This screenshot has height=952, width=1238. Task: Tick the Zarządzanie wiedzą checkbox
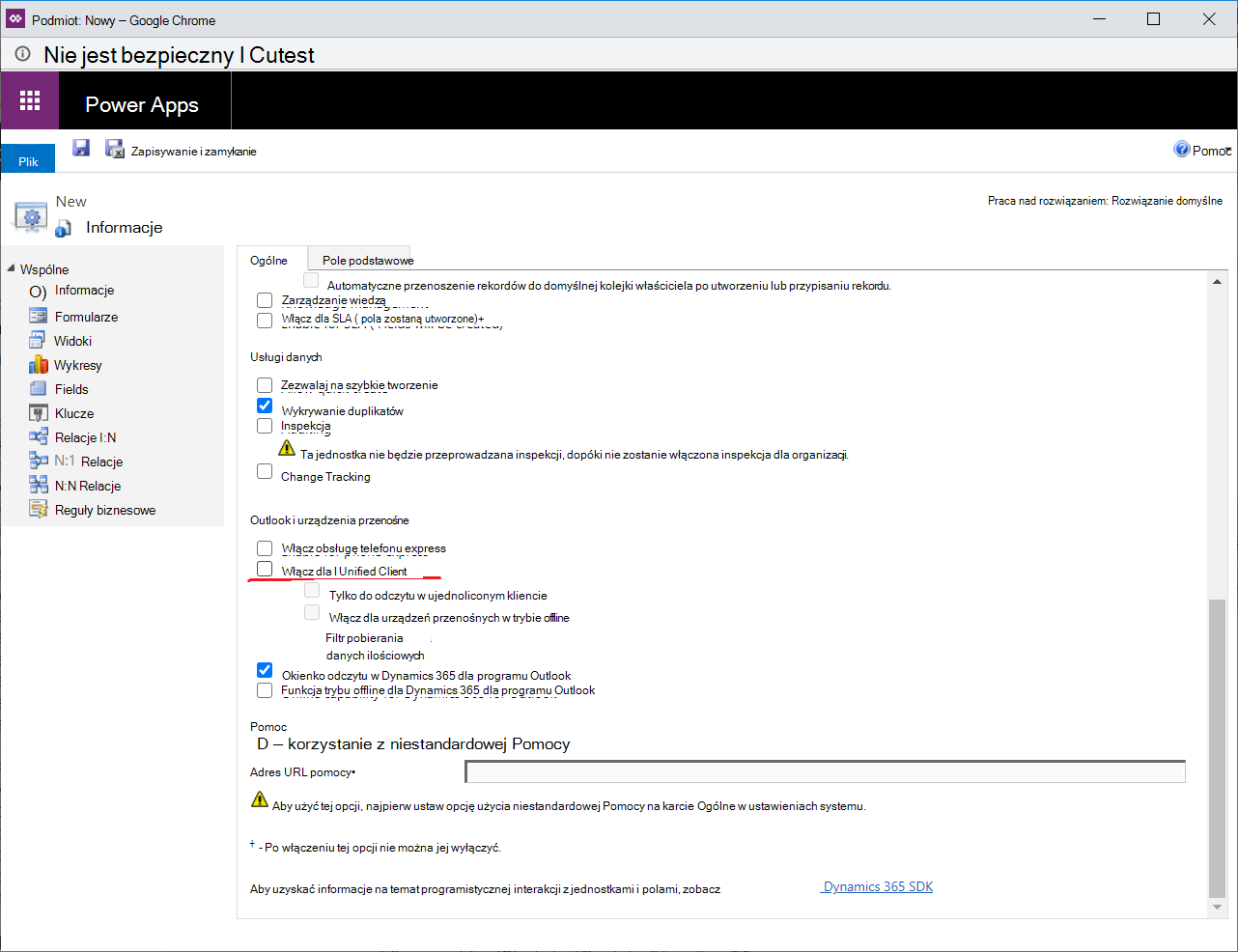pos(265,300)
